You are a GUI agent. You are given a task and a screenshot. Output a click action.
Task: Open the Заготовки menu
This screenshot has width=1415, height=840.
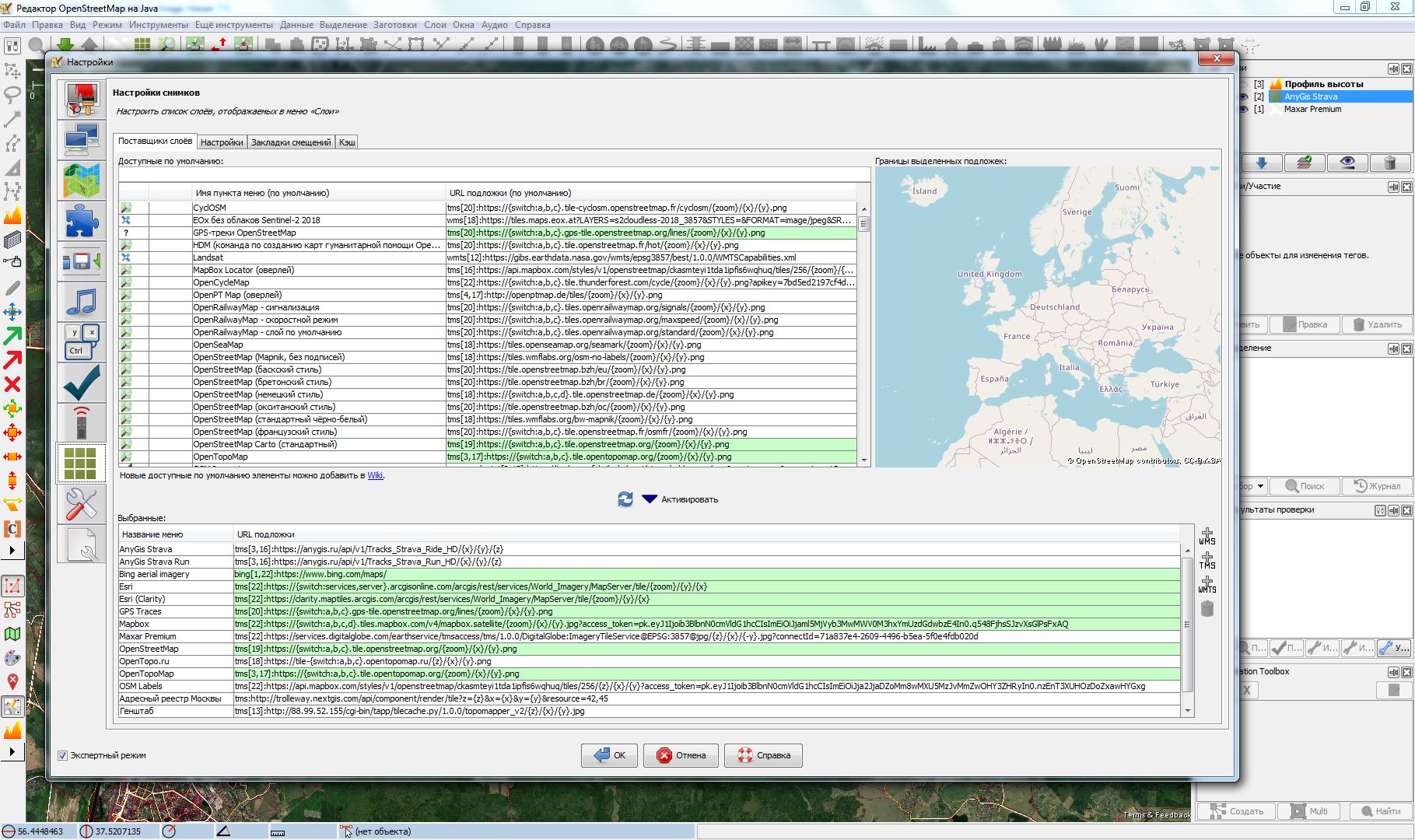click(394, 25)
